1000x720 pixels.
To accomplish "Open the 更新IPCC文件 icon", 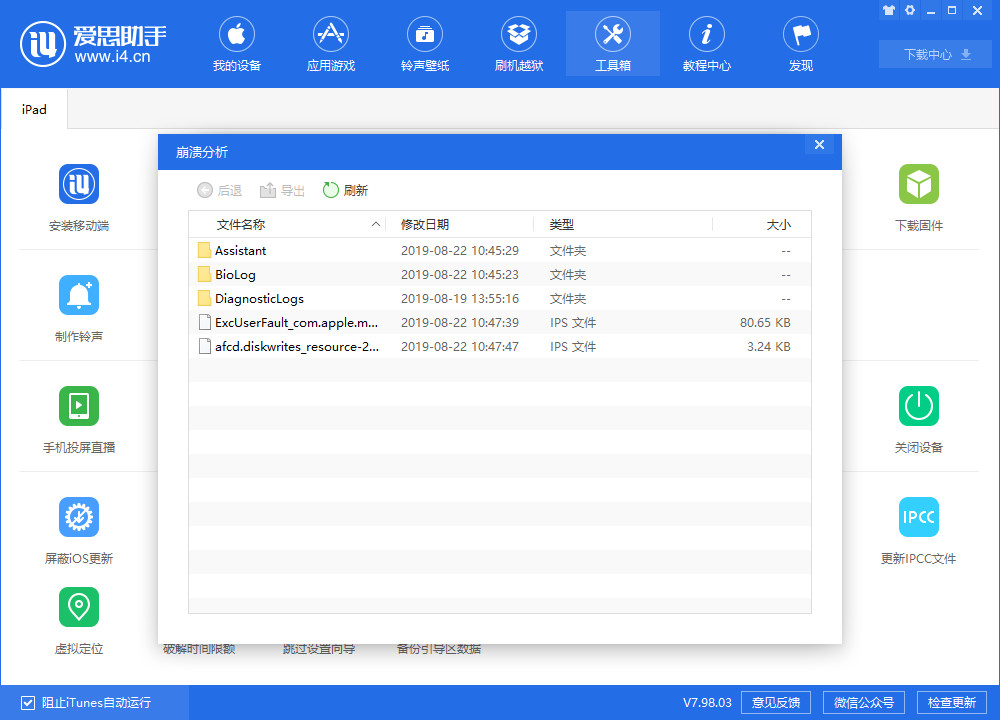I will [x=918, y=517].
